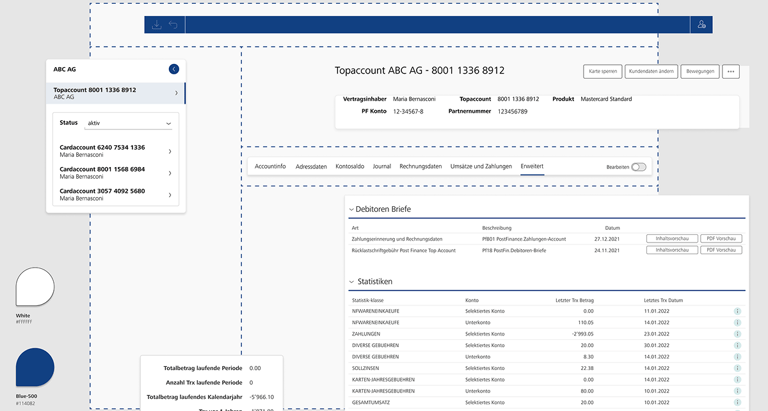Click the info icon on the ZAHLUNGEN row
The height and width of the screenshot is (411, 768).
[x=737, y=334]
